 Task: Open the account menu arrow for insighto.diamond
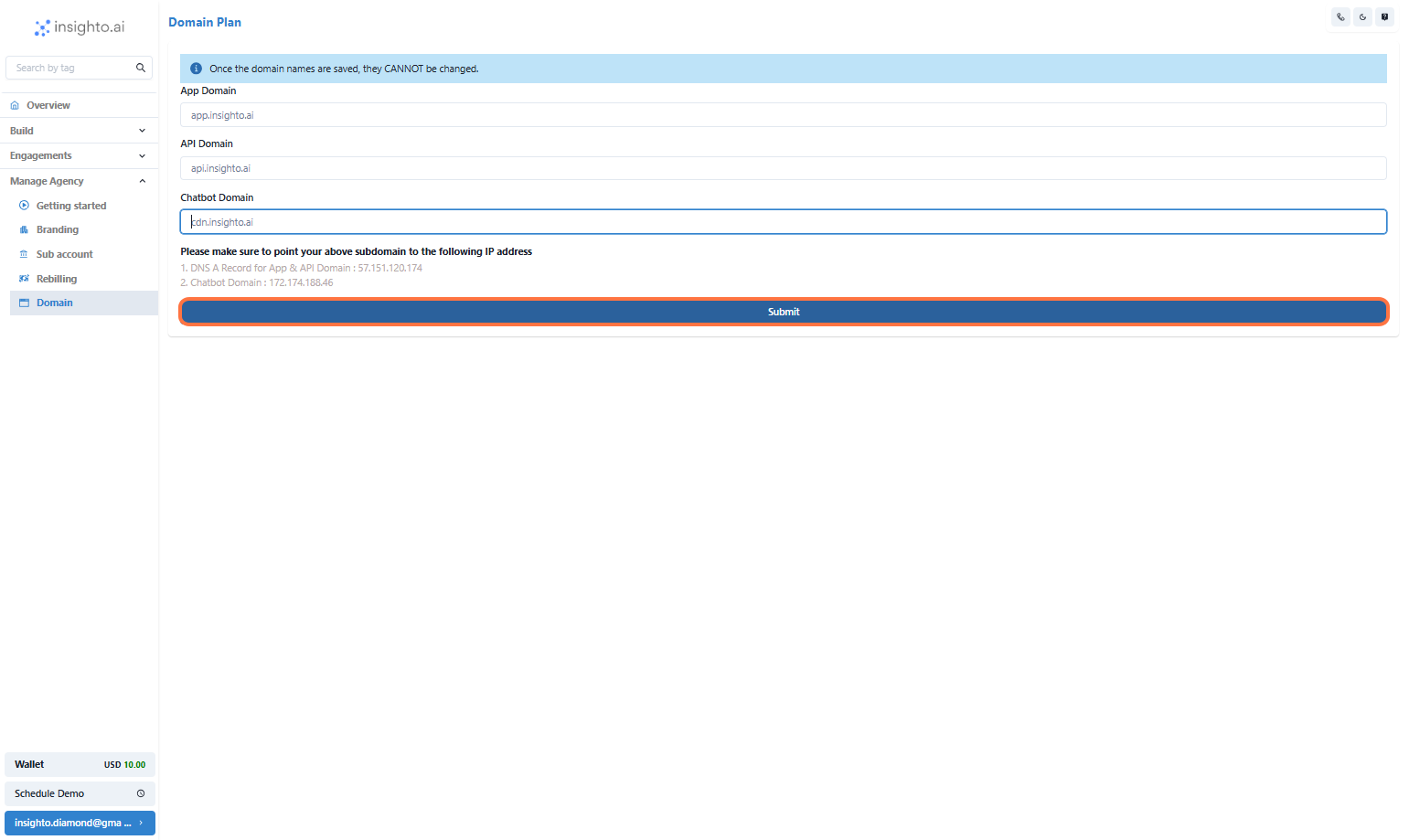(141, 823)
